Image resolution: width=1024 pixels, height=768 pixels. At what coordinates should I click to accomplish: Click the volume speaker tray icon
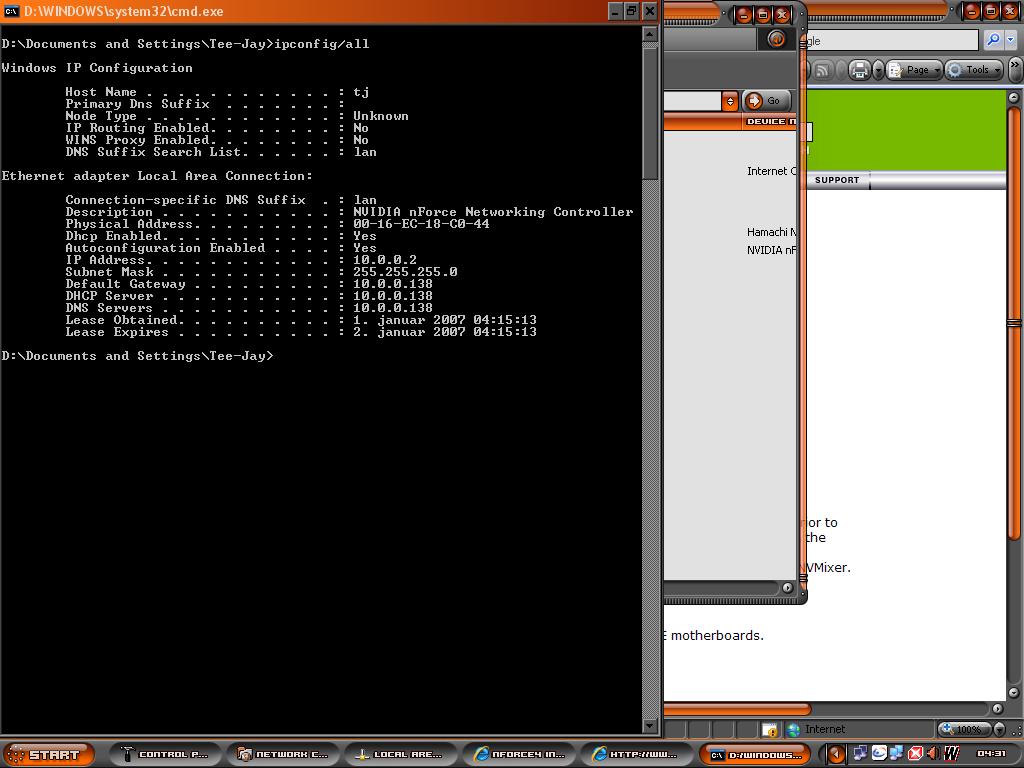coord(932,753)
